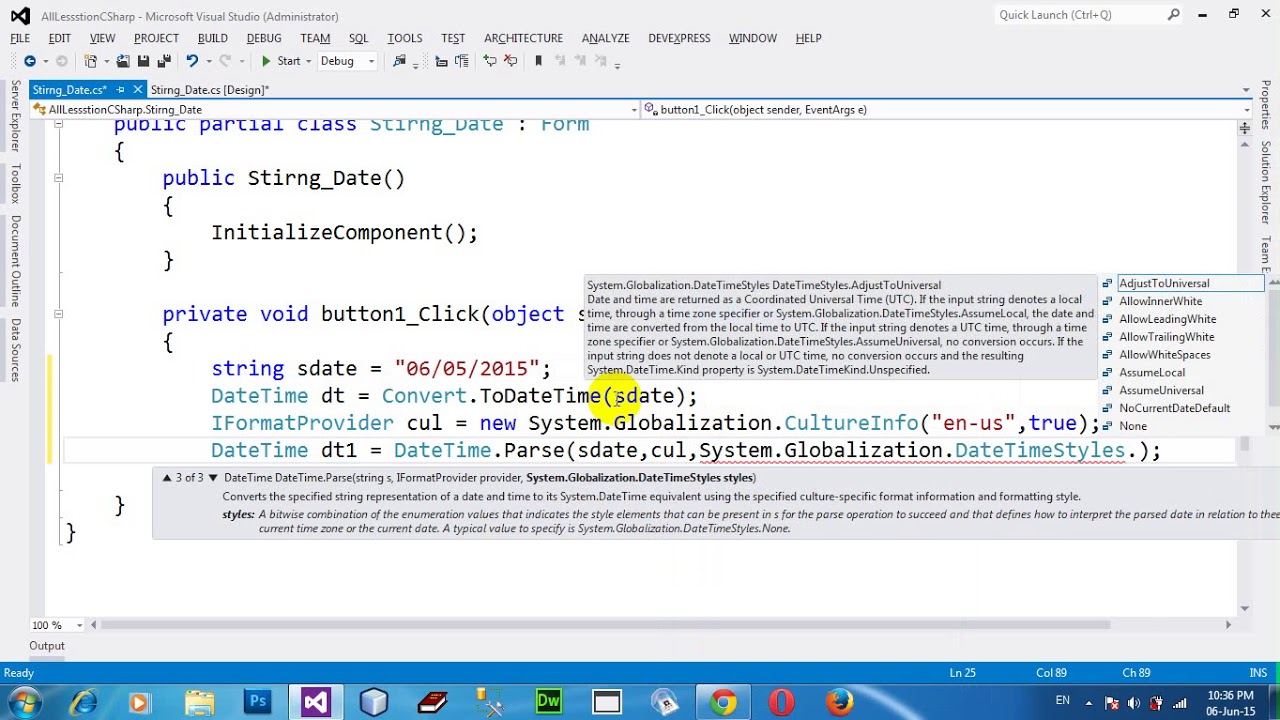Show previous Parse overload in tooltip

167,478
